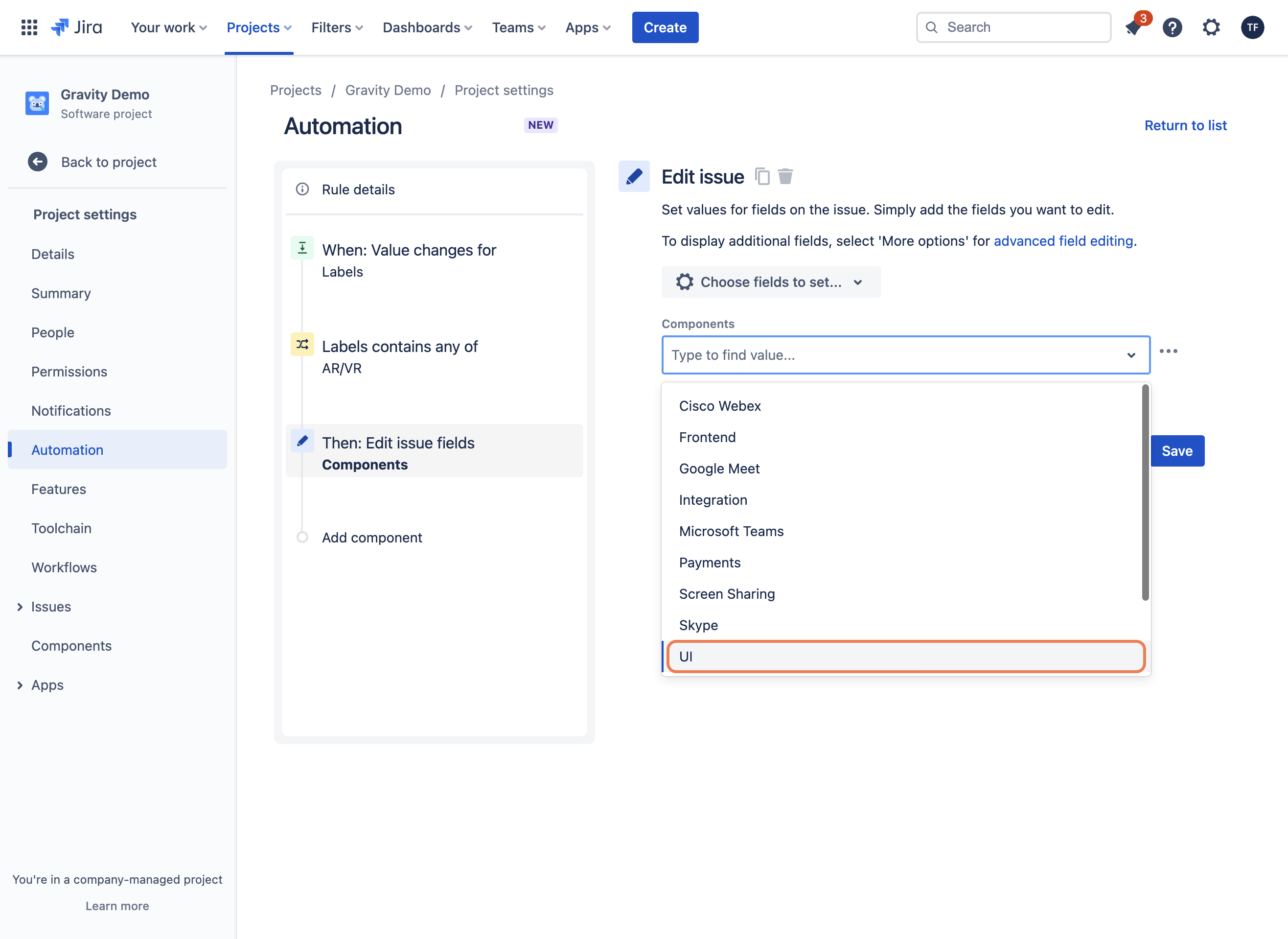Duplicate the Edit issue action via the copy icon
The height and width of the screenshot is (939, 1288).
coord(762,177)
